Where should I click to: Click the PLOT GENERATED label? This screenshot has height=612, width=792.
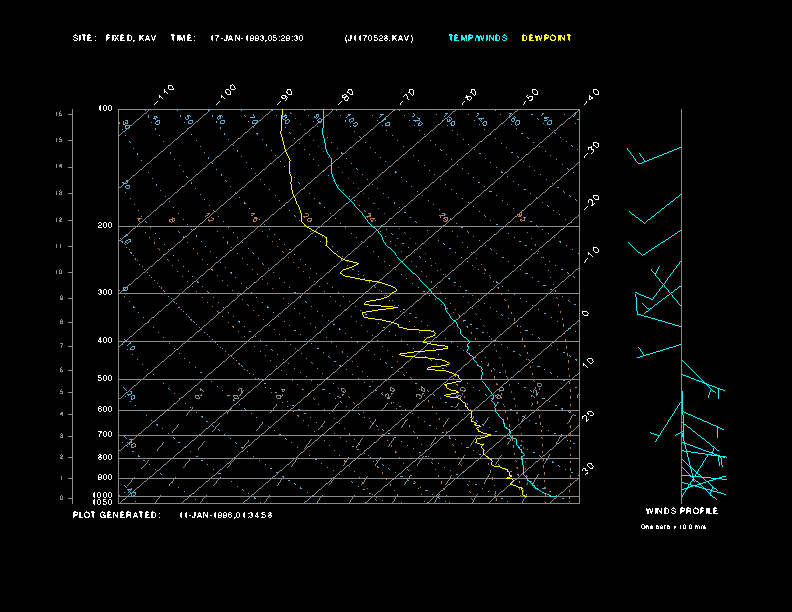[x=116, y=515]
